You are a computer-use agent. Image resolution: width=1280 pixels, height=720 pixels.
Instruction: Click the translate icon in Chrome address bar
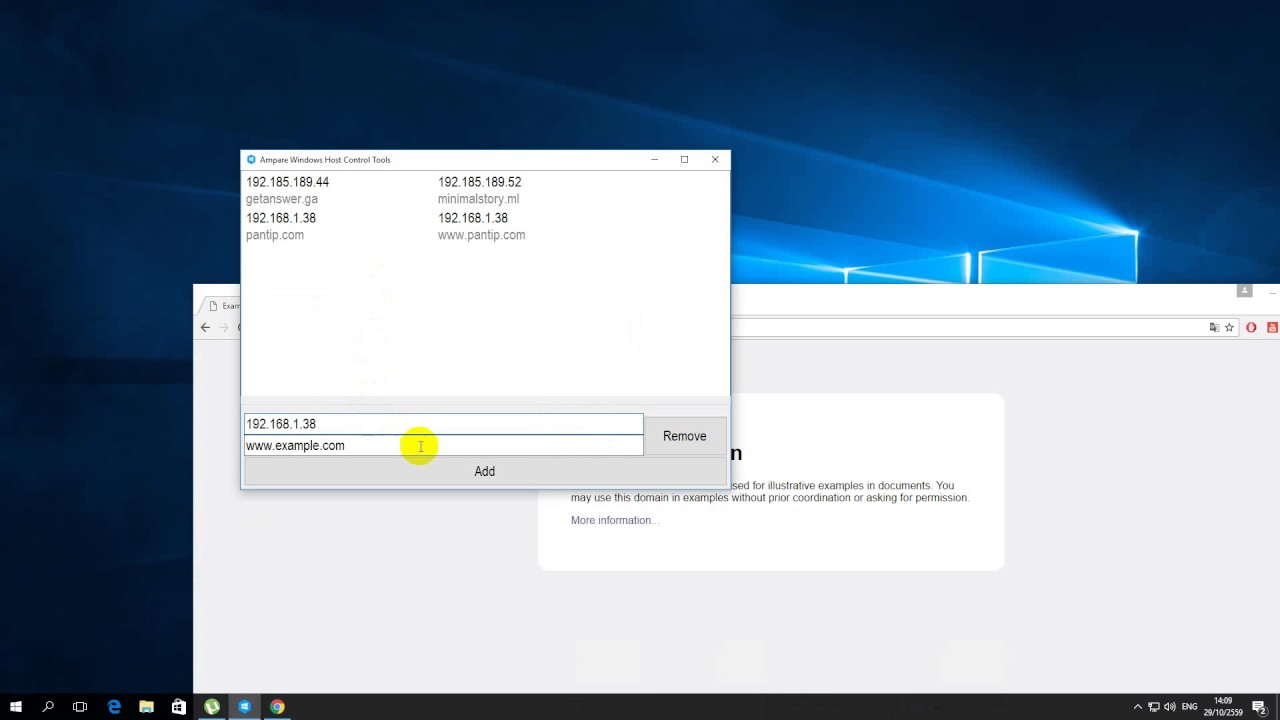pyautogui.click(x=1214, y=327)
